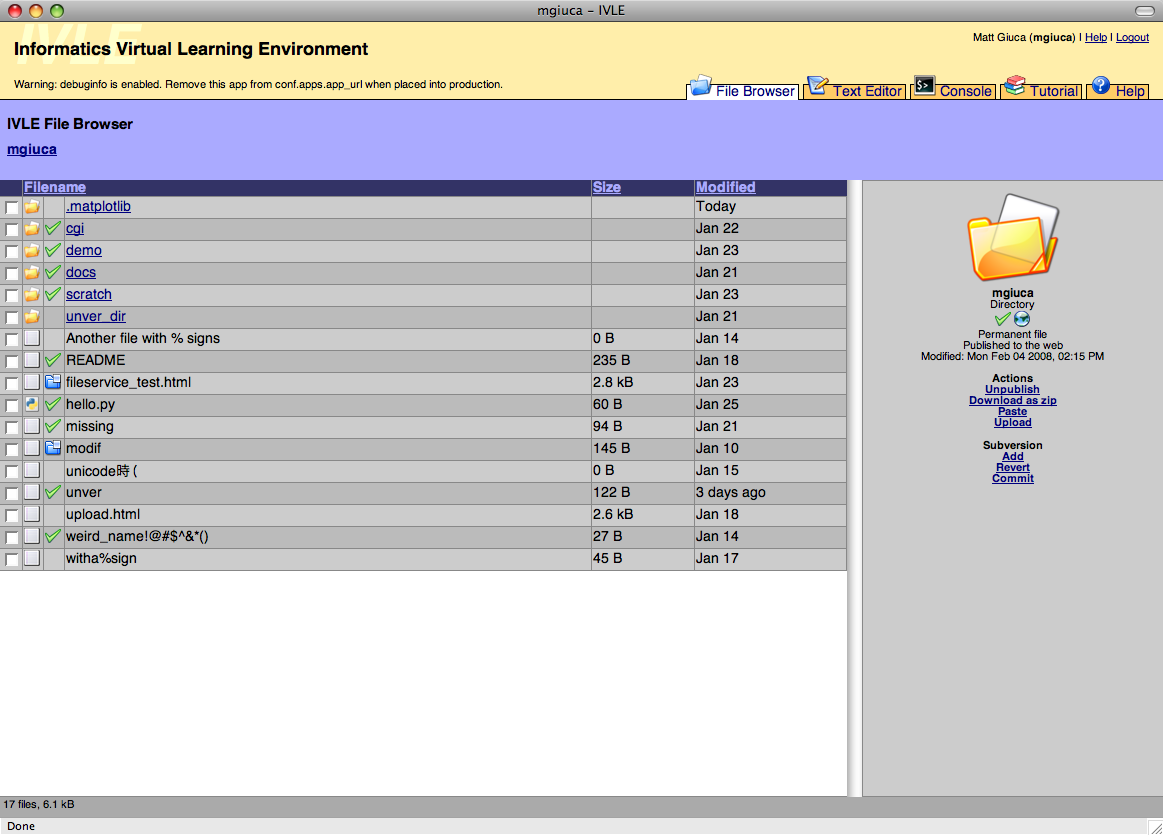
Task: Tick the checkbox for witha%sign
Action: (x=12, y=559)
